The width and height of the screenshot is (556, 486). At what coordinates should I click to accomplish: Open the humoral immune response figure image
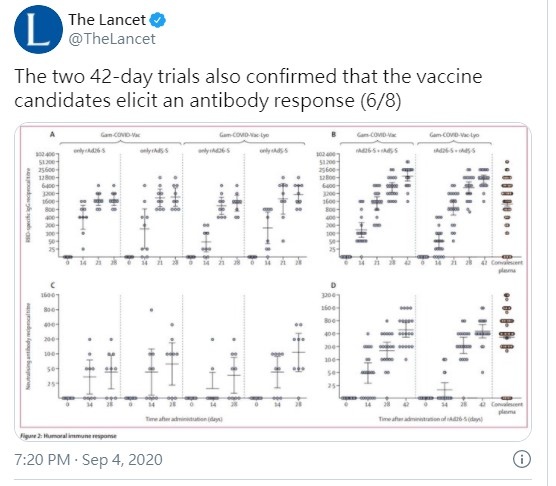[x=273, y=282]
